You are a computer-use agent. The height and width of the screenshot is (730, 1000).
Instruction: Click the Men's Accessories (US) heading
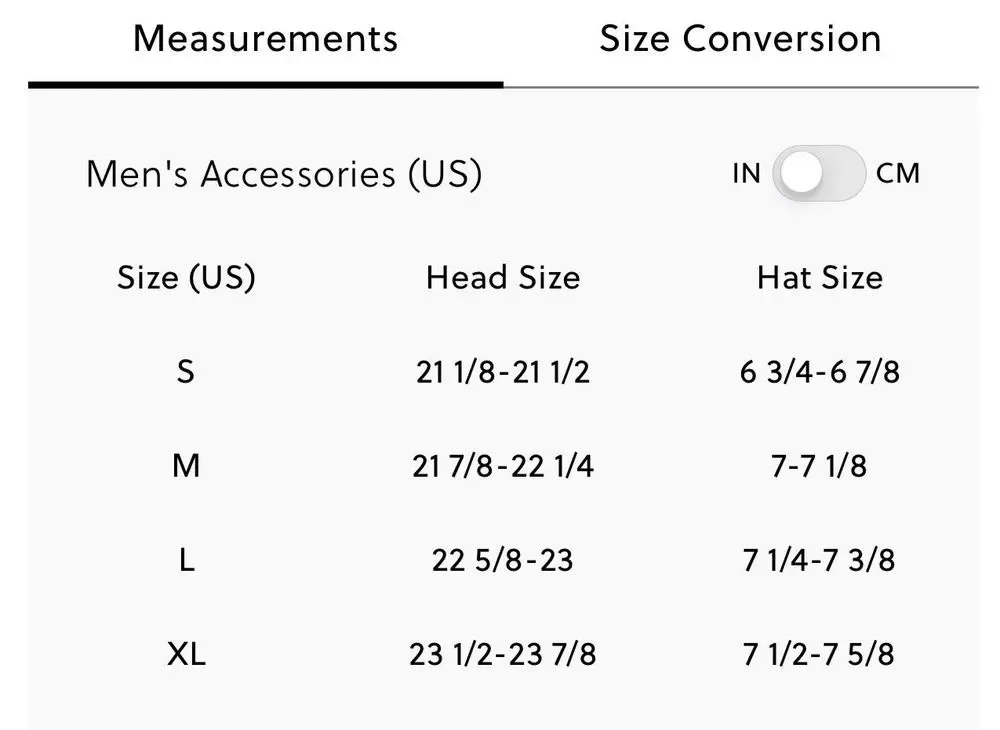pos(284,174)
